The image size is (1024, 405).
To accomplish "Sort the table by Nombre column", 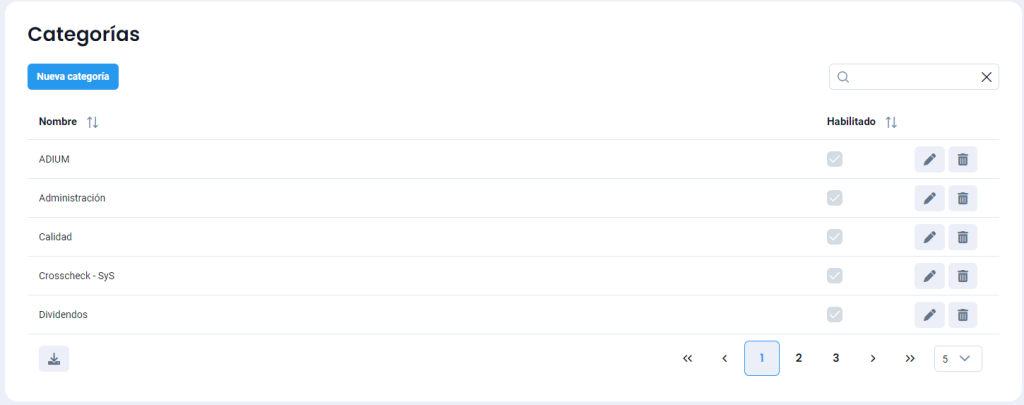I will pos(92,122).
